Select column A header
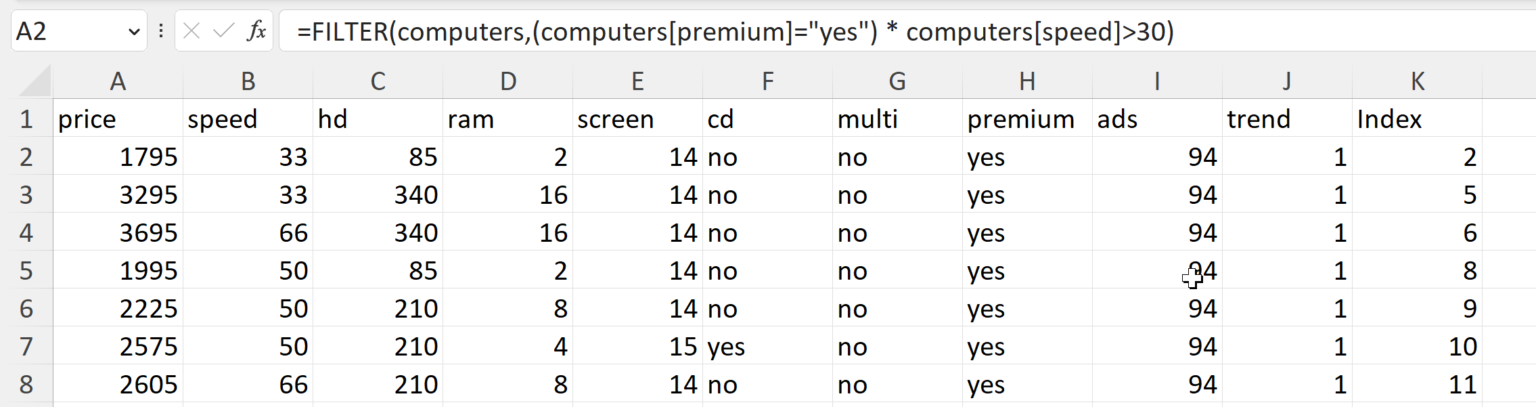 click(118, 82)
